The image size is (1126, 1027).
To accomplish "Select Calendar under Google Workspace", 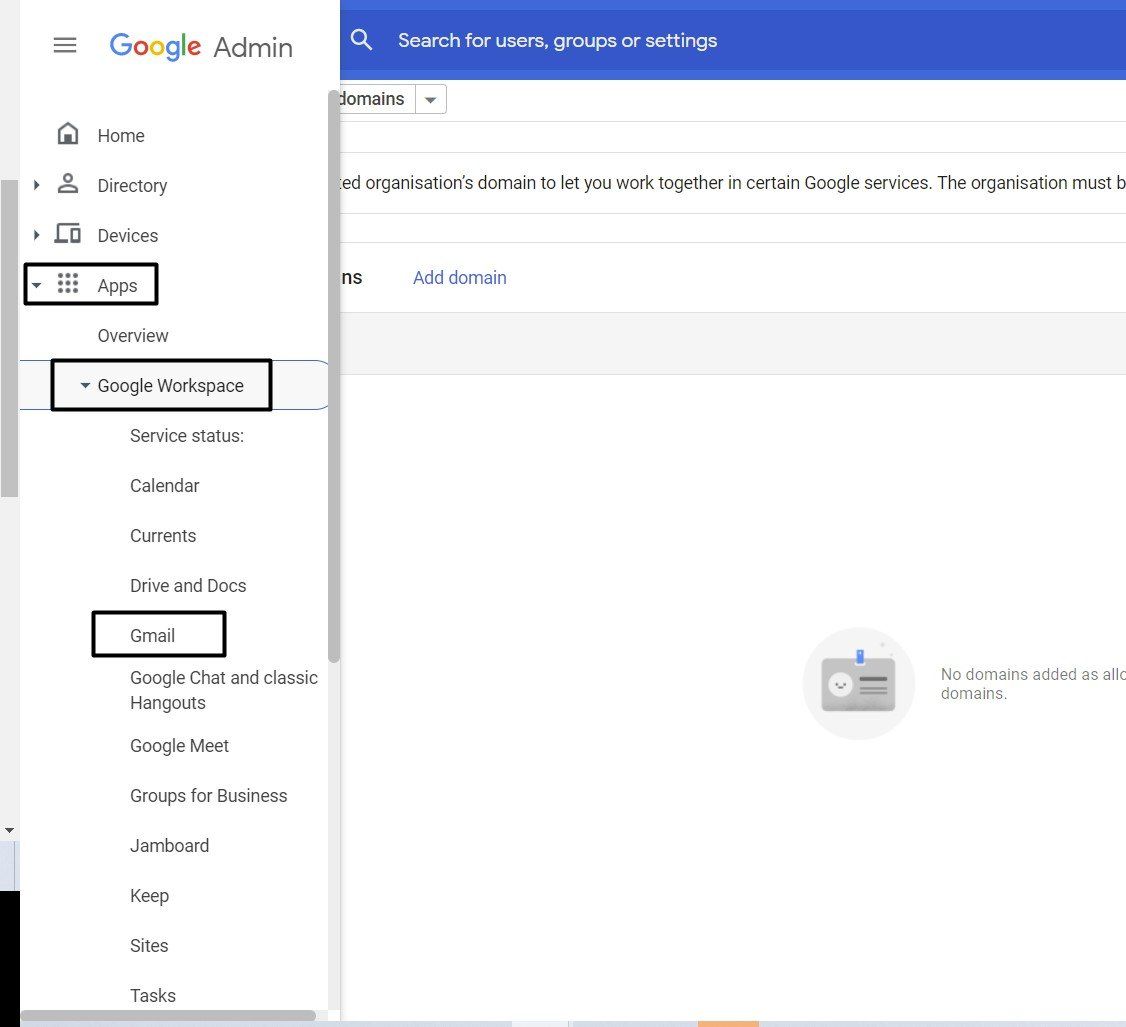I will [x=164, y=485].
